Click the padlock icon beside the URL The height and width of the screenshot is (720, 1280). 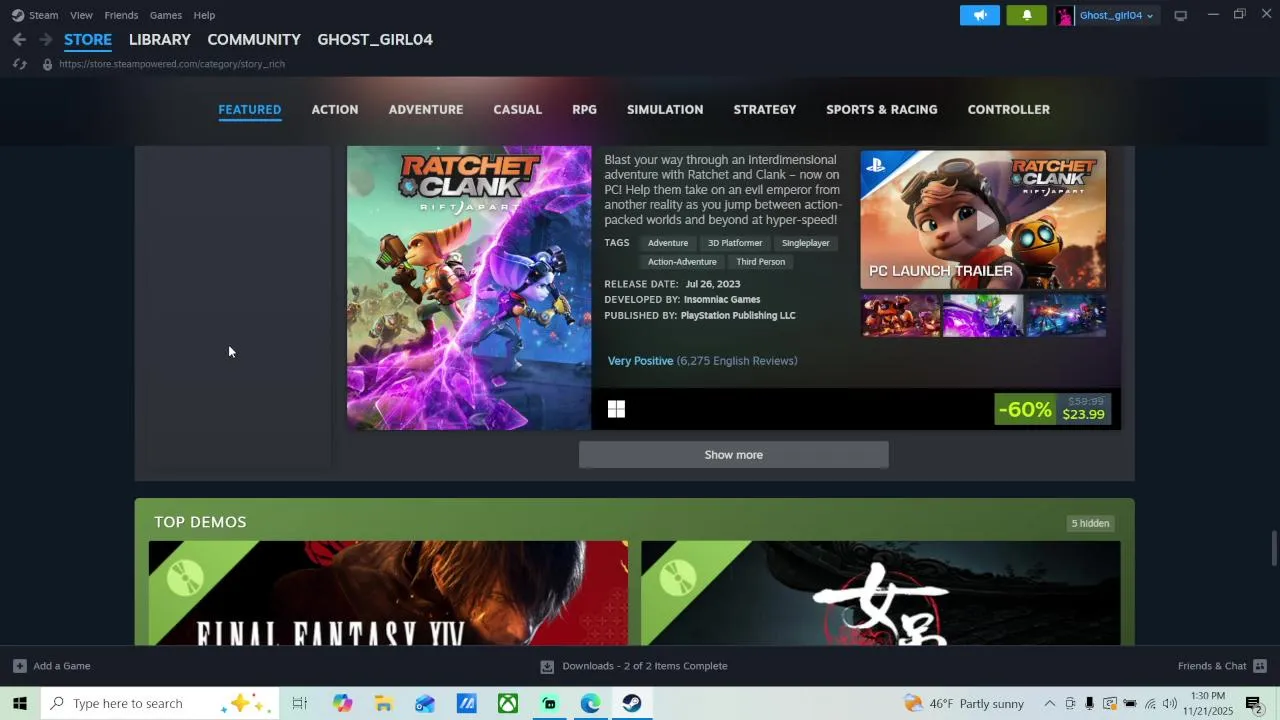tap(47, 64)
